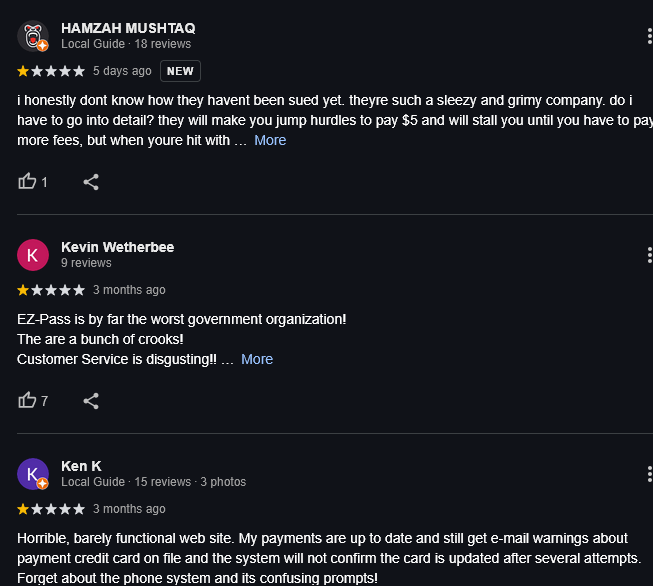Click the NEW badge on Hamzah's review
This screenshot has width=653, height=586.
[x=180, y=71]
